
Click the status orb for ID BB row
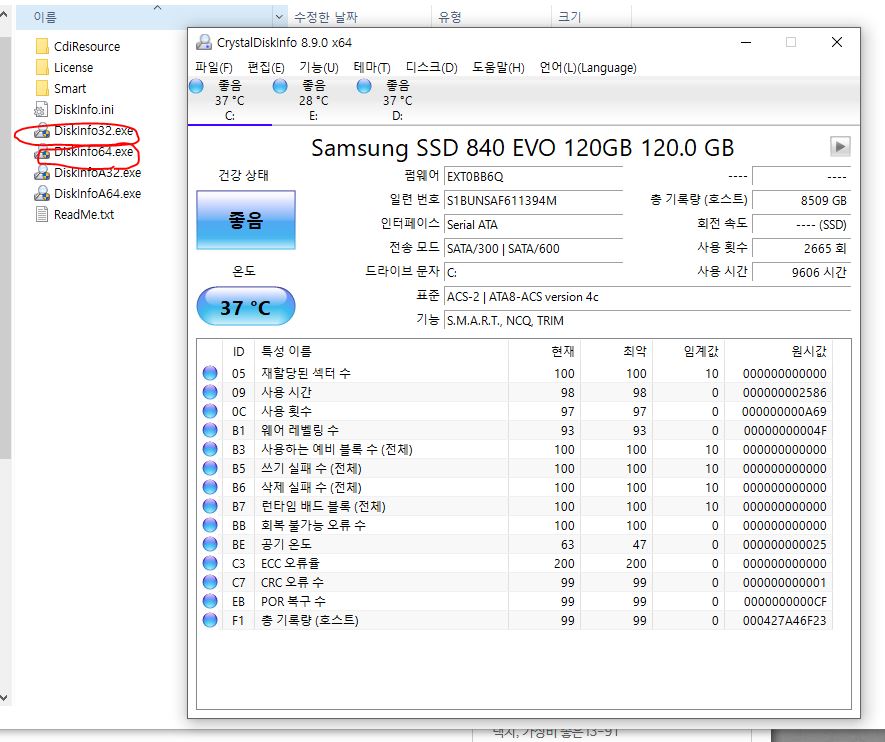(210, 525)
